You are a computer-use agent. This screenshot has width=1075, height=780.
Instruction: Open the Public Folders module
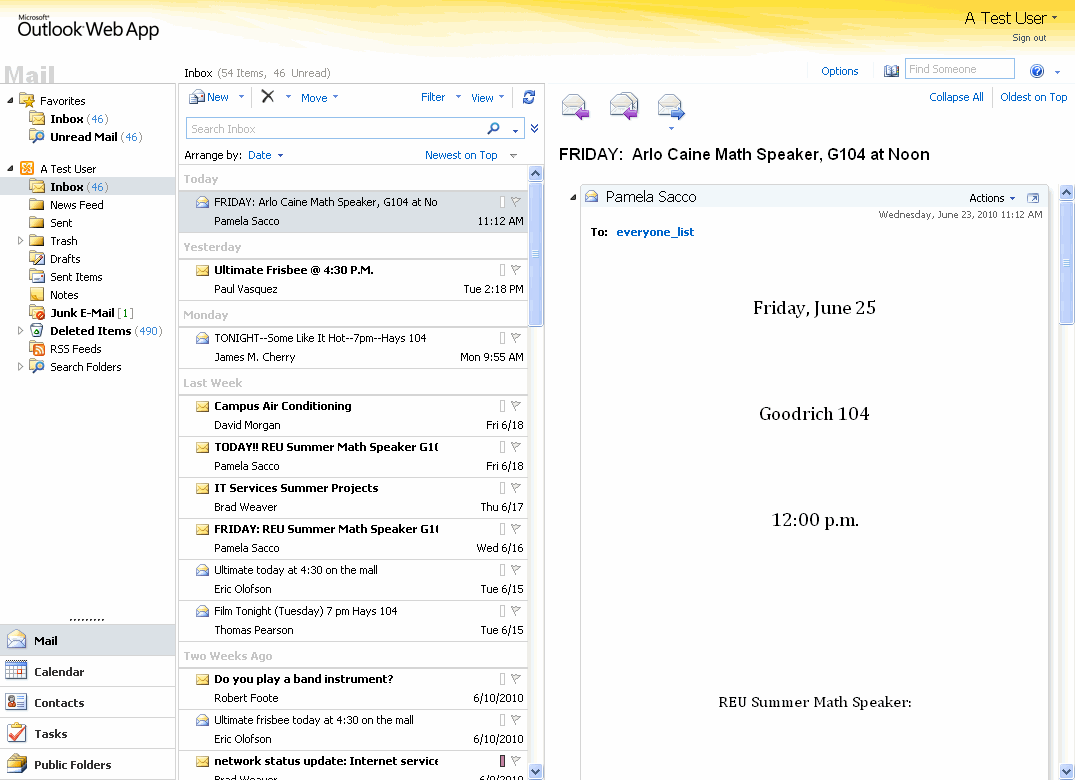point(88,764)
